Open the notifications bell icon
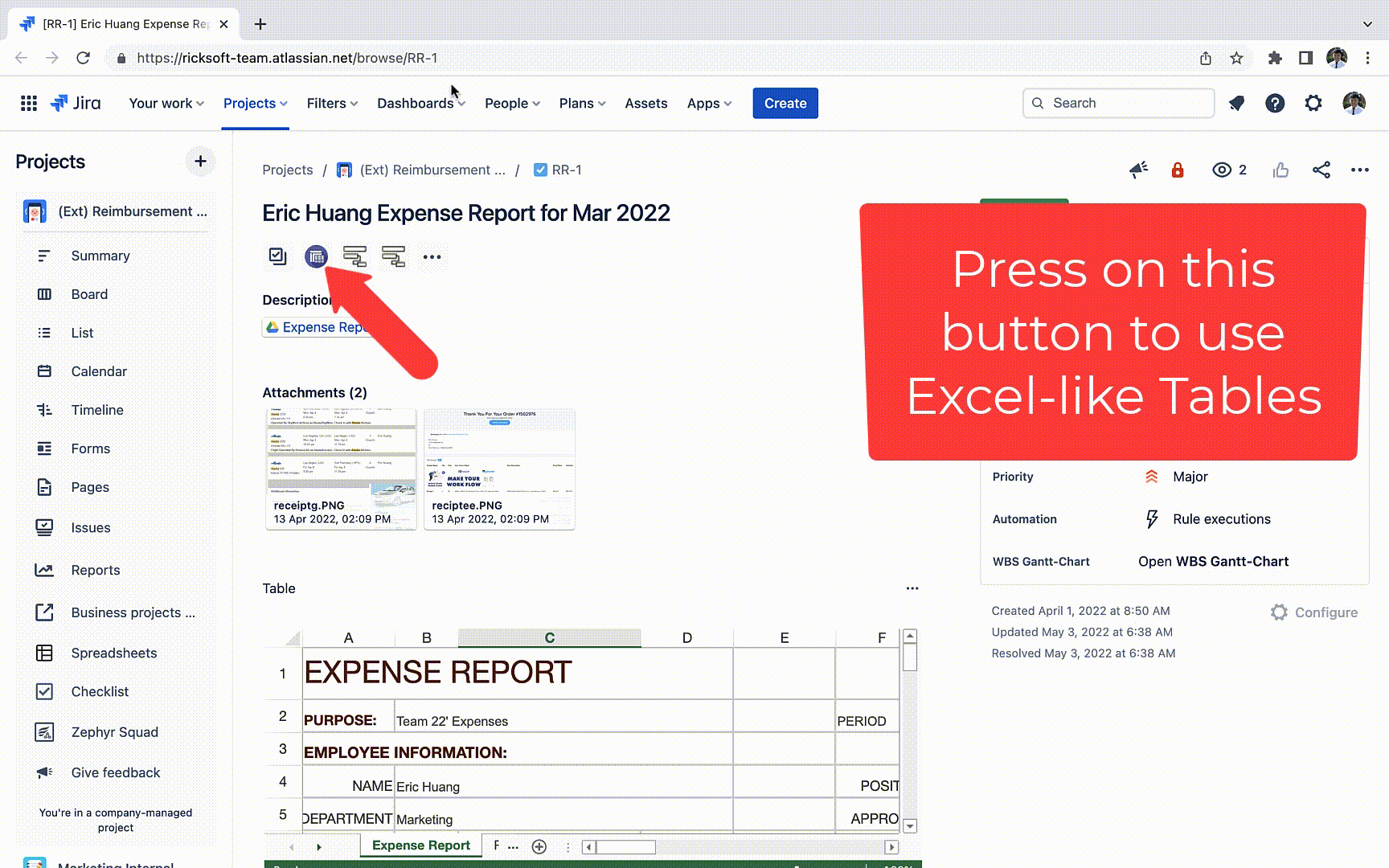Viewport: 1389px width, 868px height. 1236,103
